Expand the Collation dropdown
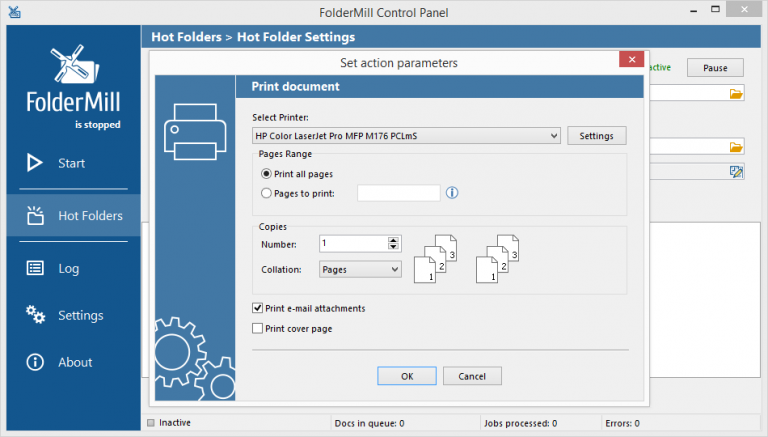The height and width of the screenshot is (437, 768). tap(360, 269)
